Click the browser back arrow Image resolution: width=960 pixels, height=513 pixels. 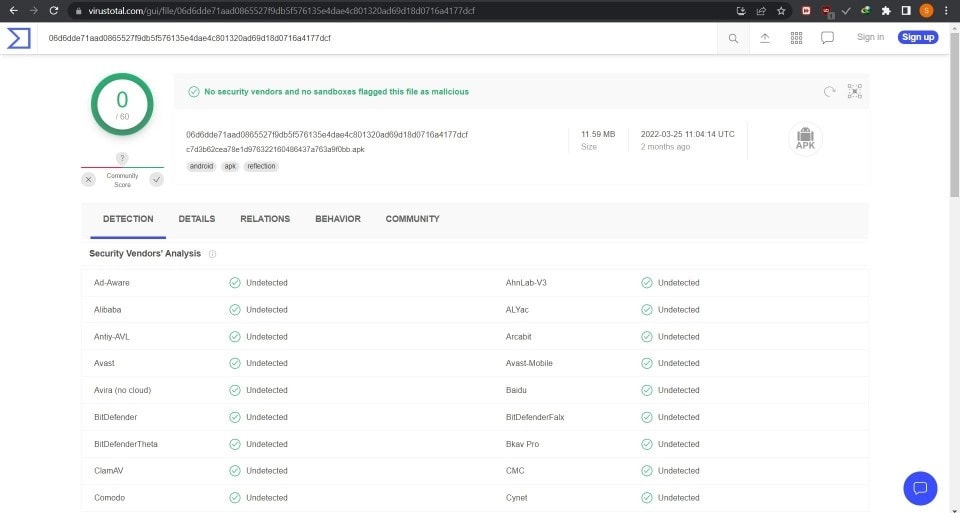click(x=13, y=10)
